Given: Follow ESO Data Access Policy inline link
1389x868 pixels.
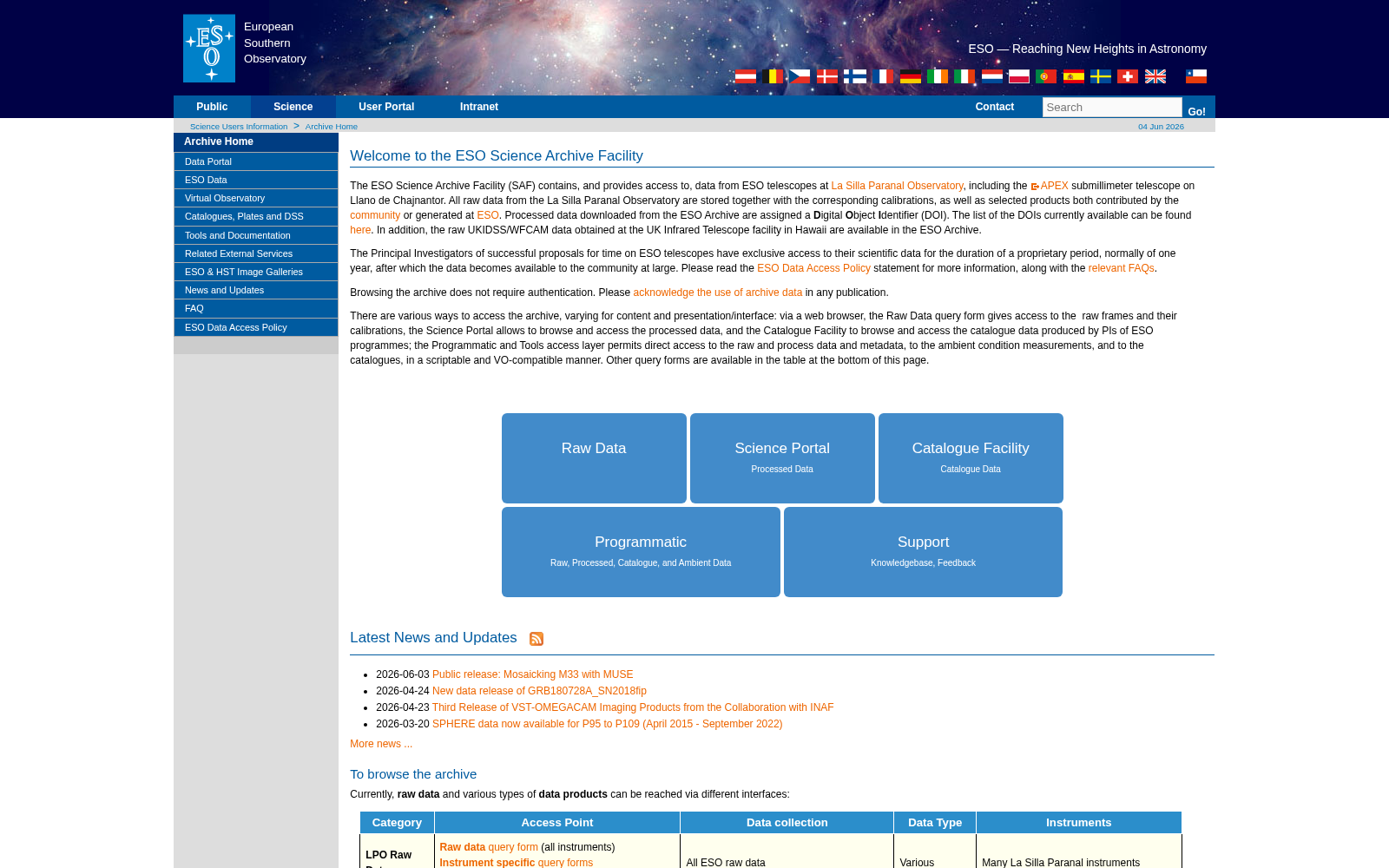Looking at the screenshot, I should point(813,268).
